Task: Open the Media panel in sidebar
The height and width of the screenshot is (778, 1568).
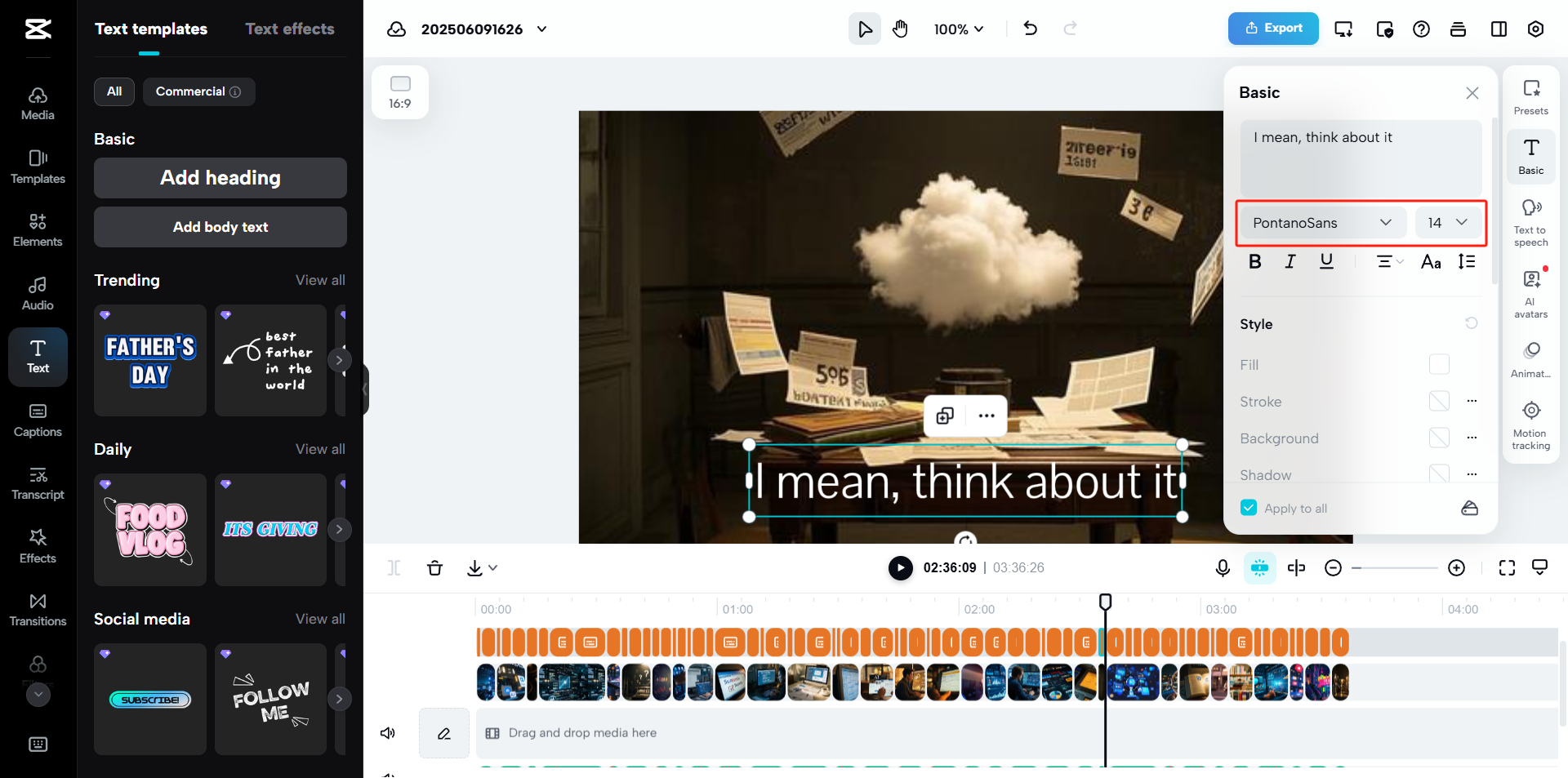Action: 38,104
